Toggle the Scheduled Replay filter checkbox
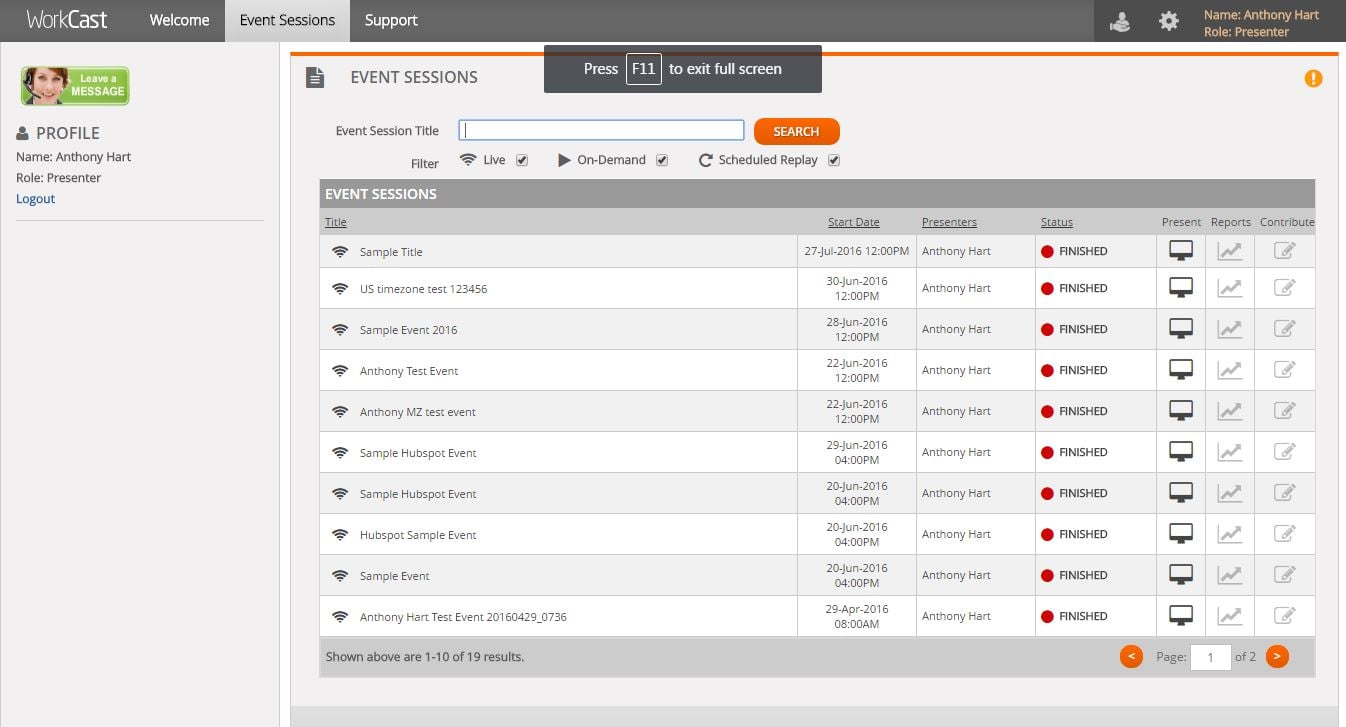This screenshot has width=1346, height=727. (x=834, y=160)
